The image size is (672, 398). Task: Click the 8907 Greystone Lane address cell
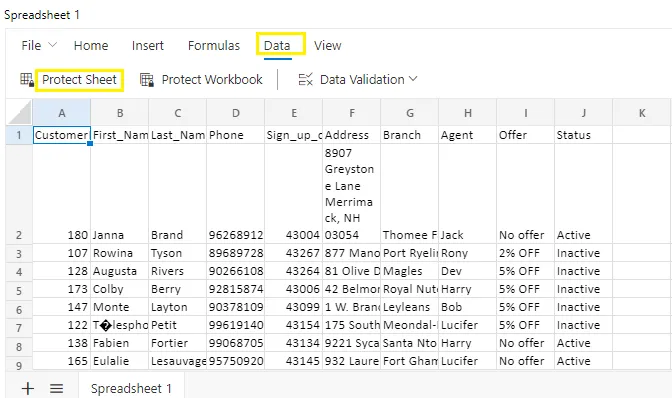point(351,194)
